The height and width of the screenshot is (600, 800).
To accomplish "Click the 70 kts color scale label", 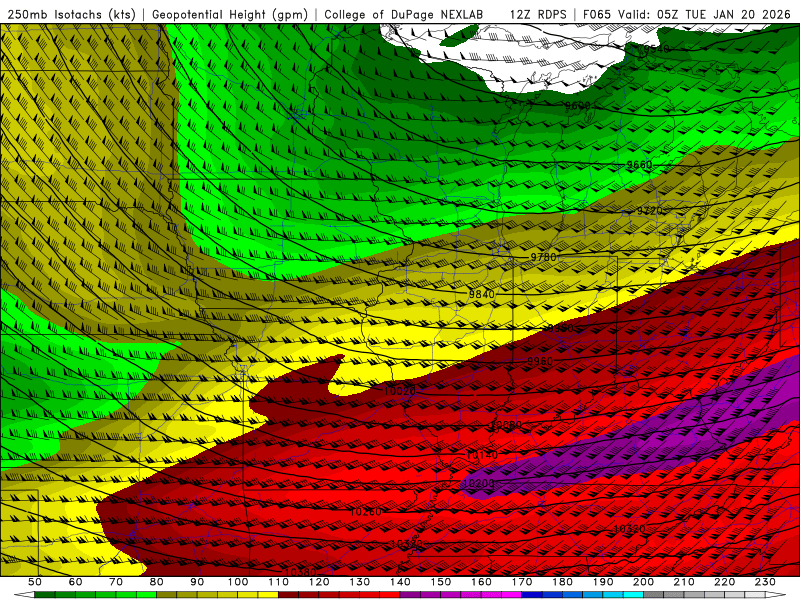I will (116, 582).
